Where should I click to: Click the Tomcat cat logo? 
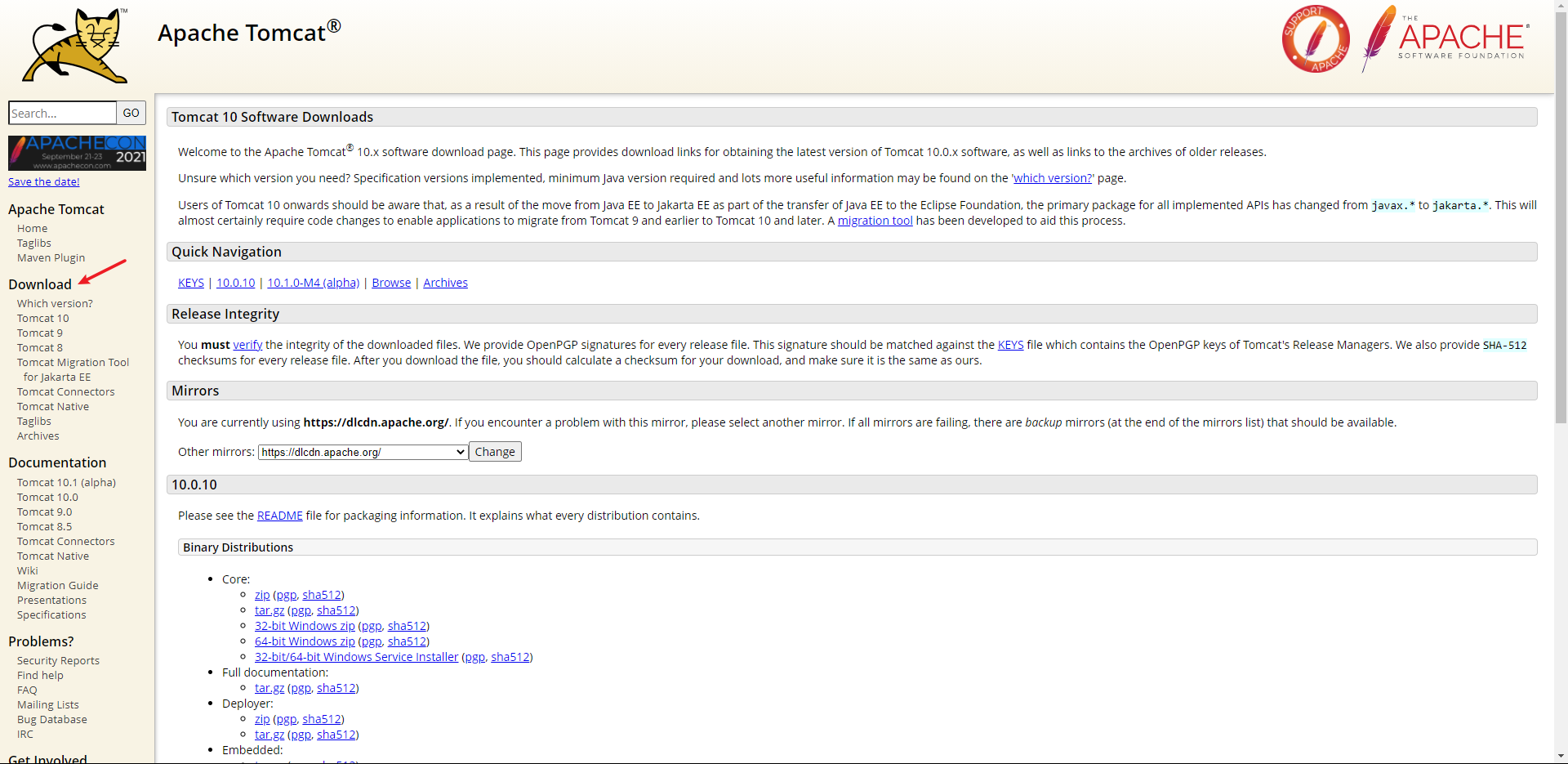coord(75,46)
